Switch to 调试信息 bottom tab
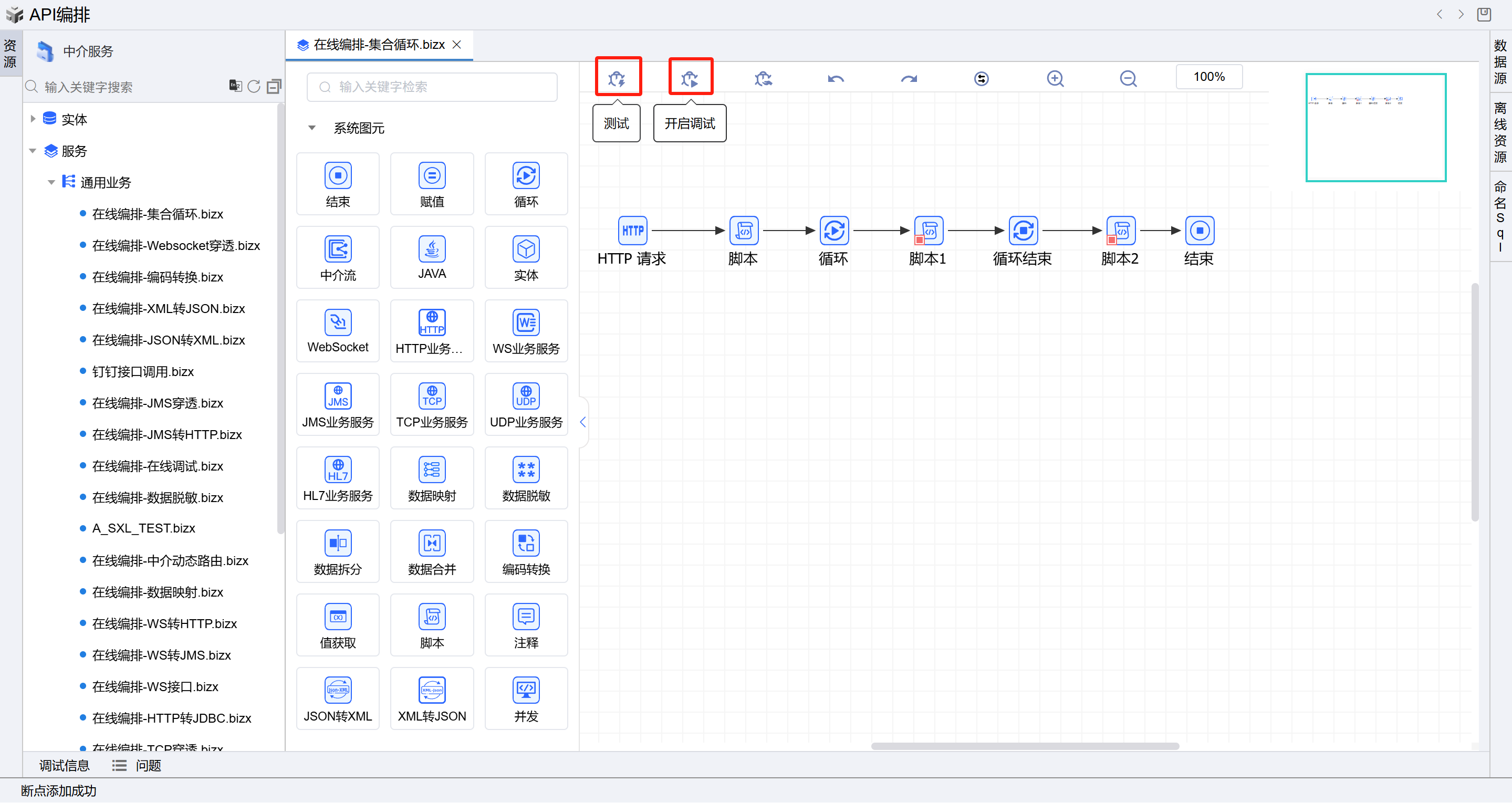The width and height of the screenshot is (1512, 803). [64, 765]
